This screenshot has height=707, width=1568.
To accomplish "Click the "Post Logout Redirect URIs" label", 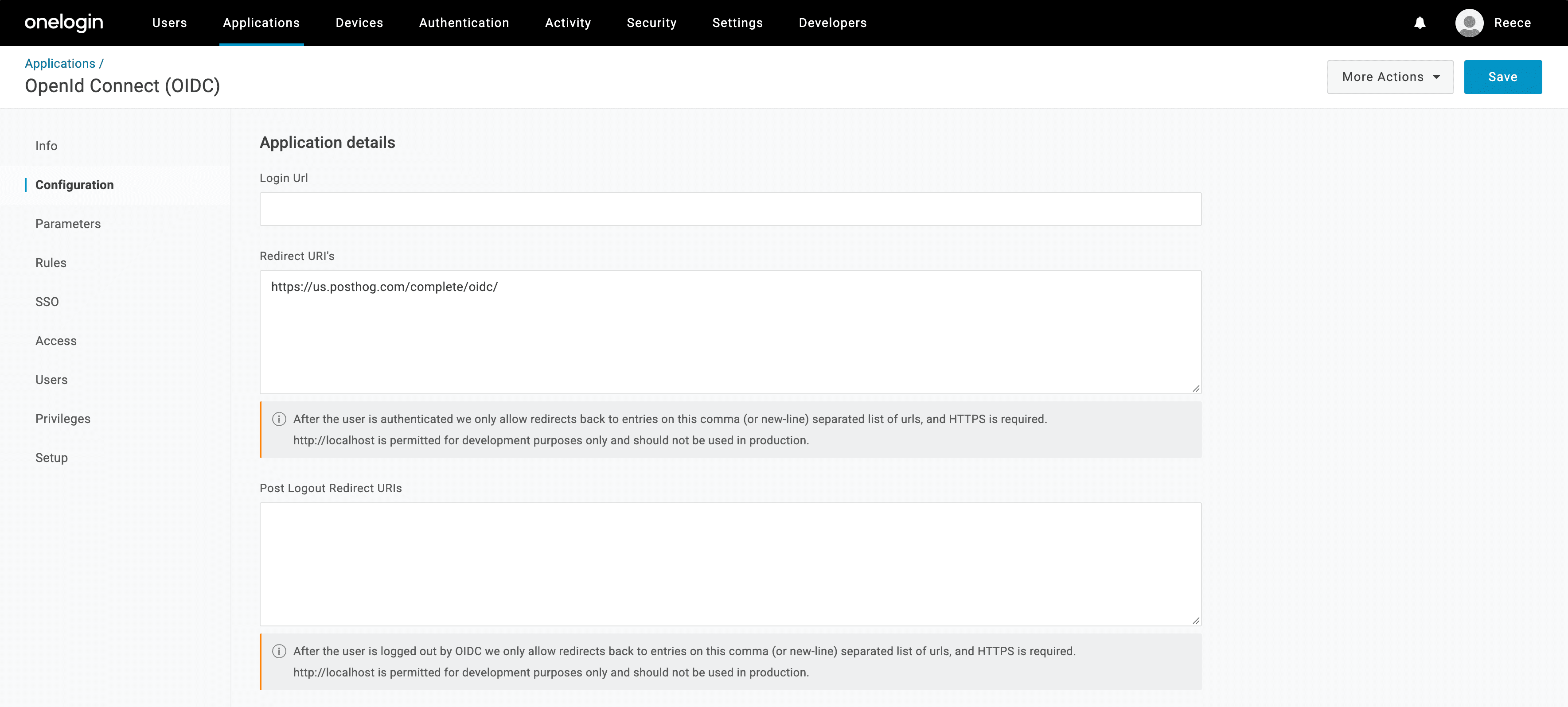I will coord(331,489).
